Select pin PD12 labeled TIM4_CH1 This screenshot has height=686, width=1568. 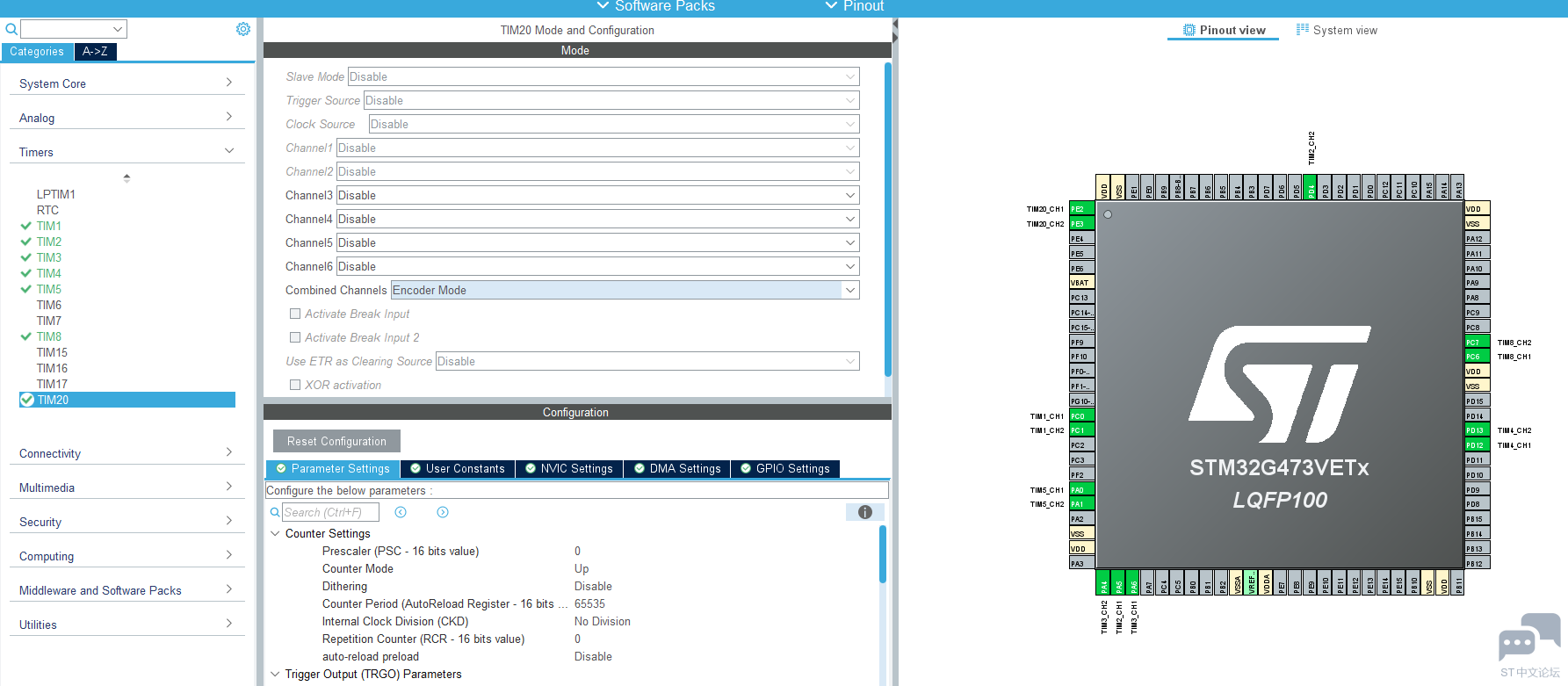[x=1478, y=445]
